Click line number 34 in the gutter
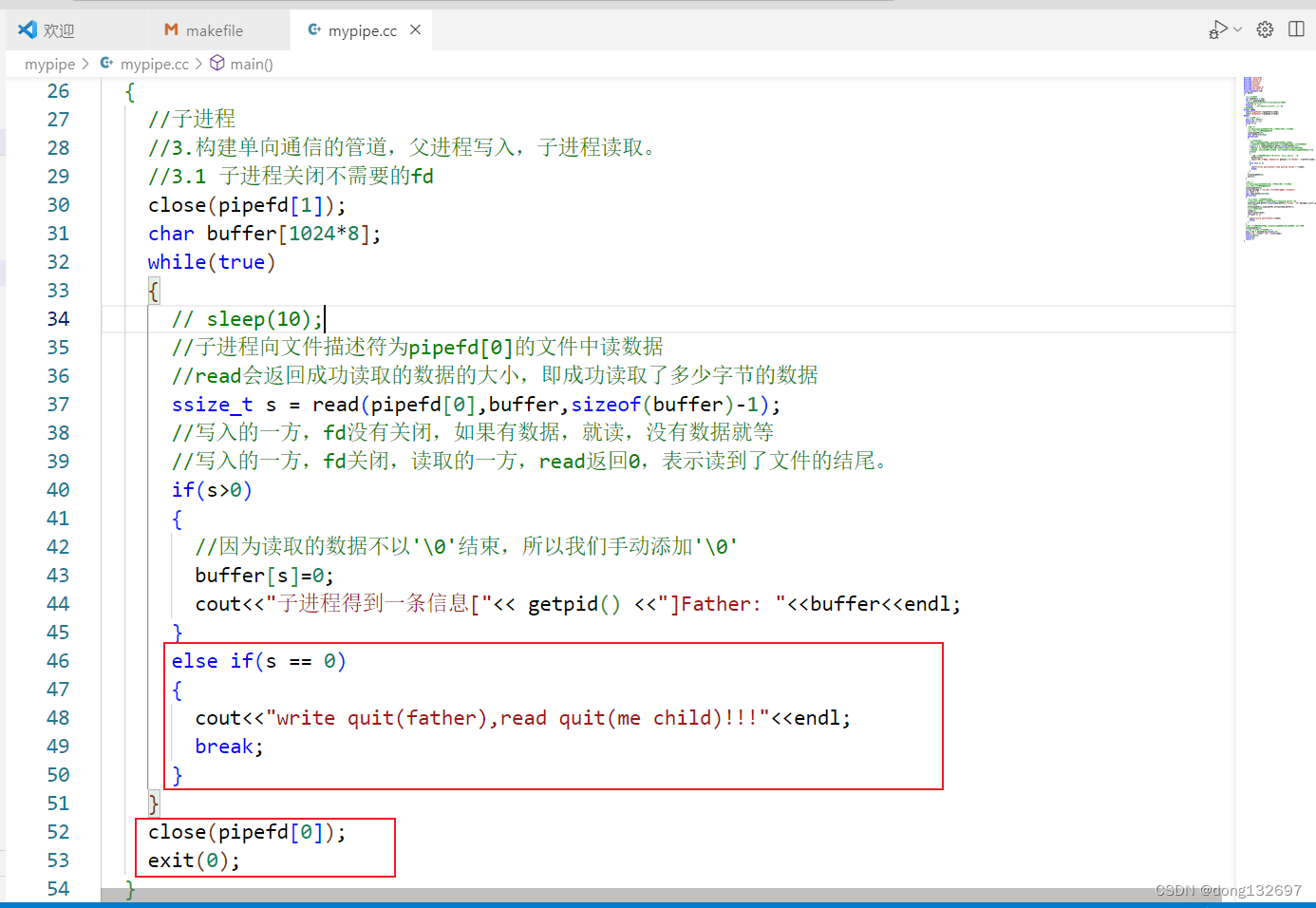This screenshot has height=908, width=1316. [58, 319]
